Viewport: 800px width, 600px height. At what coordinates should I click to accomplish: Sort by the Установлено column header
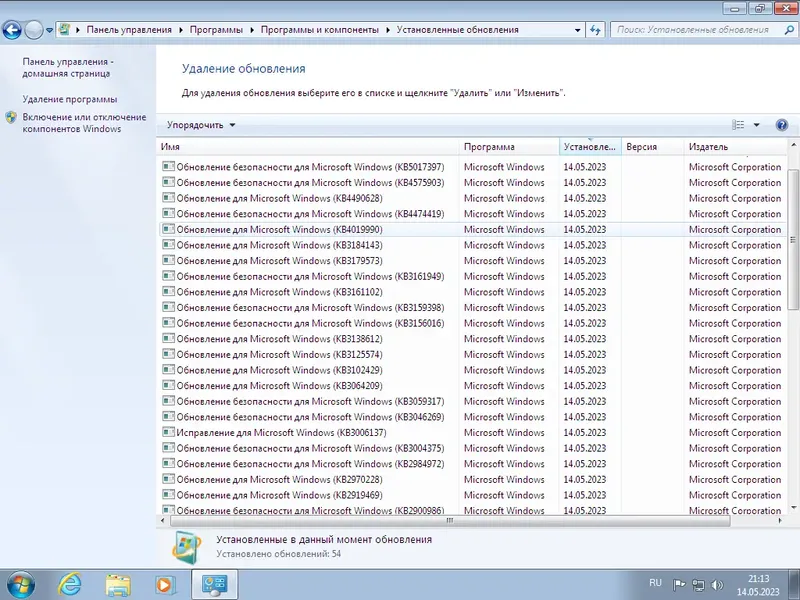(x=590, y=147)
